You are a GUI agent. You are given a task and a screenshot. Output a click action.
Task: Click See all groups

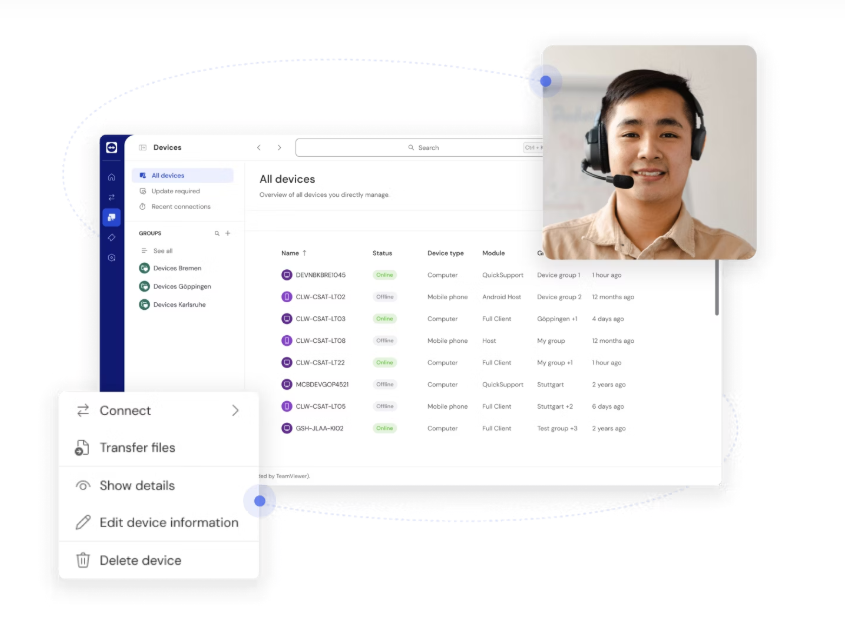(x=163, y=251)
